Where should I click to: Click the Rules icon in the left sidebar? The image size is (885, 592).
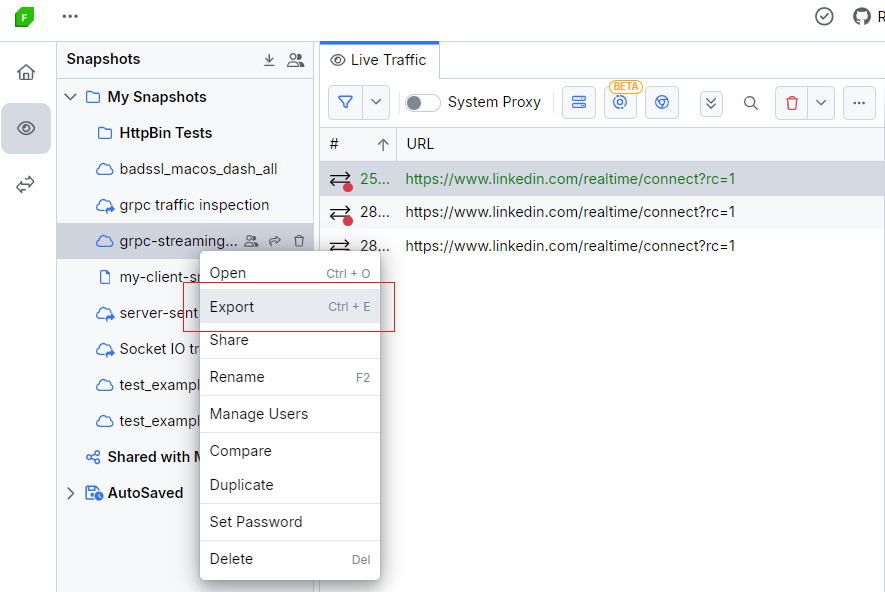point(26,183)
